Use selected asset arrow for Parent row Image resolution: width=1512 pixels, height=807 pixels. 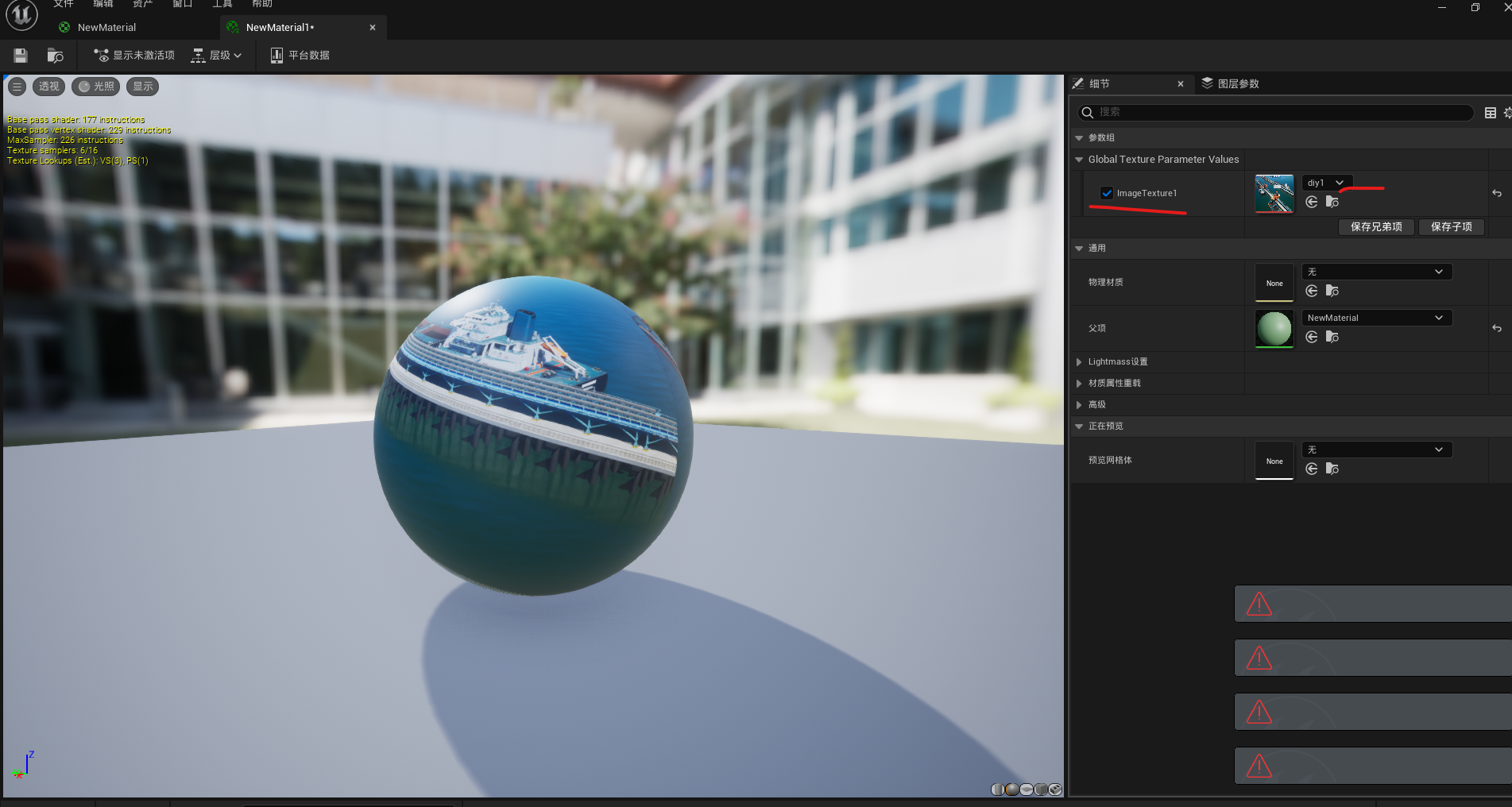coord(1312,338)
